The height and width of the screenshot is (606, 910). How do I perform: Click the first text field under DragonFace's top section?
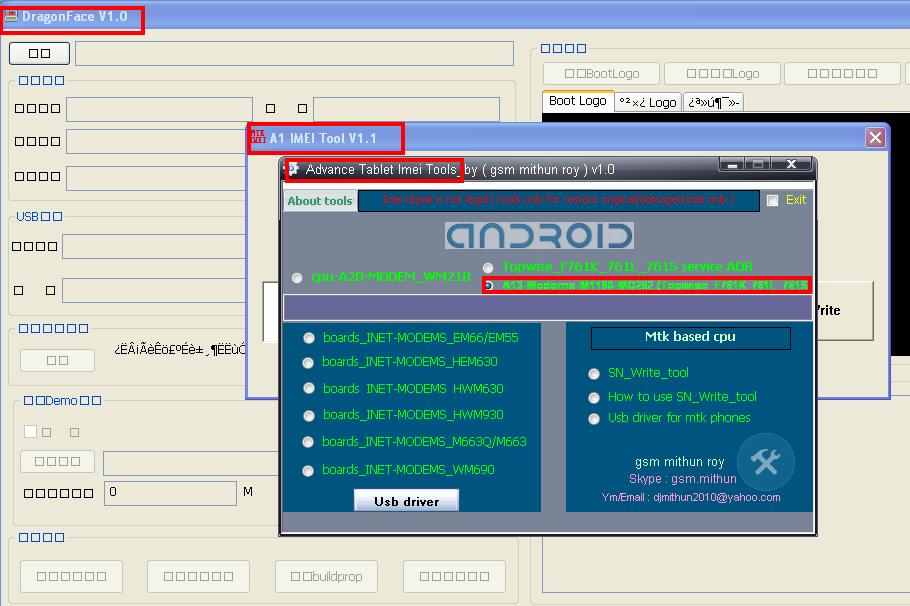point(159,109)
